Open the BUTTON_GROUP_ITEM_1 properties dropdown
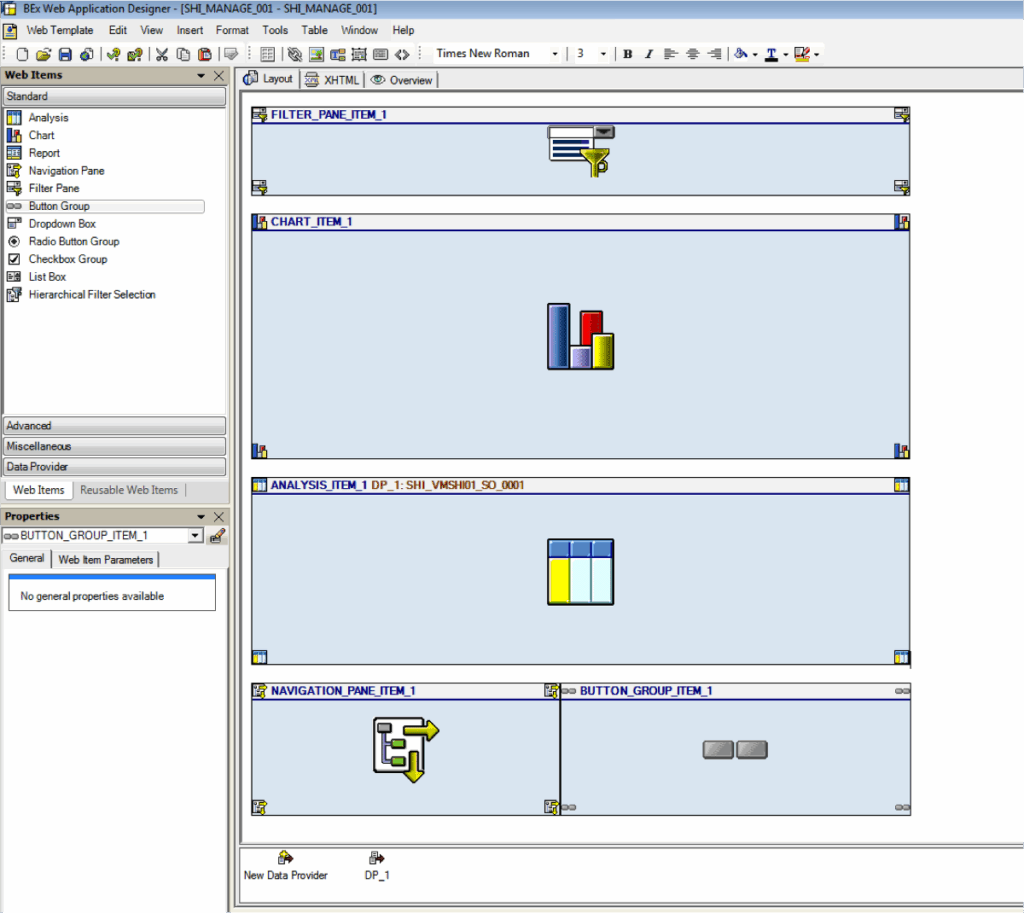Image resolution: width=1024 pixels, height=913 pixels. 195,536
